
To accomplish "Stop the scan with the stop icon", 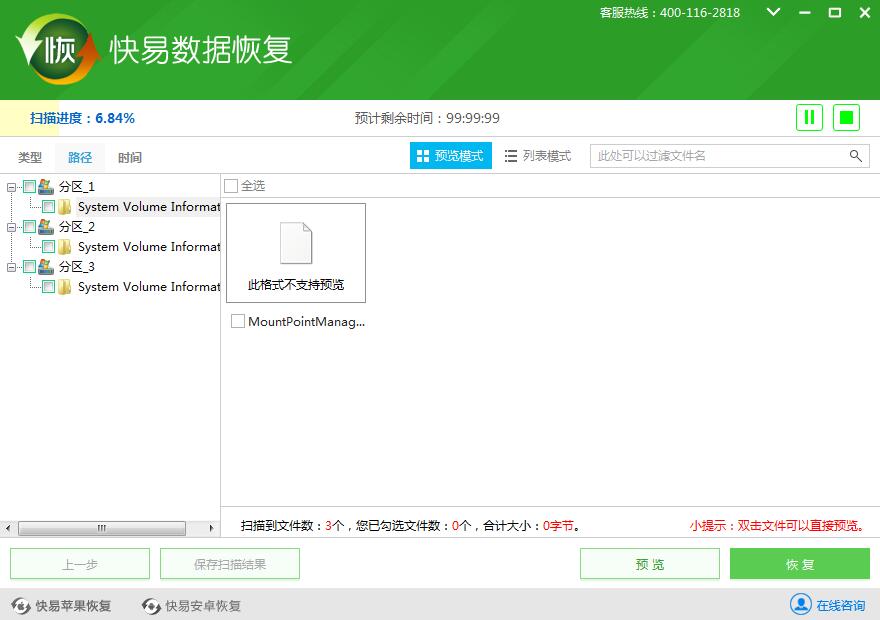I will [845, 117].
